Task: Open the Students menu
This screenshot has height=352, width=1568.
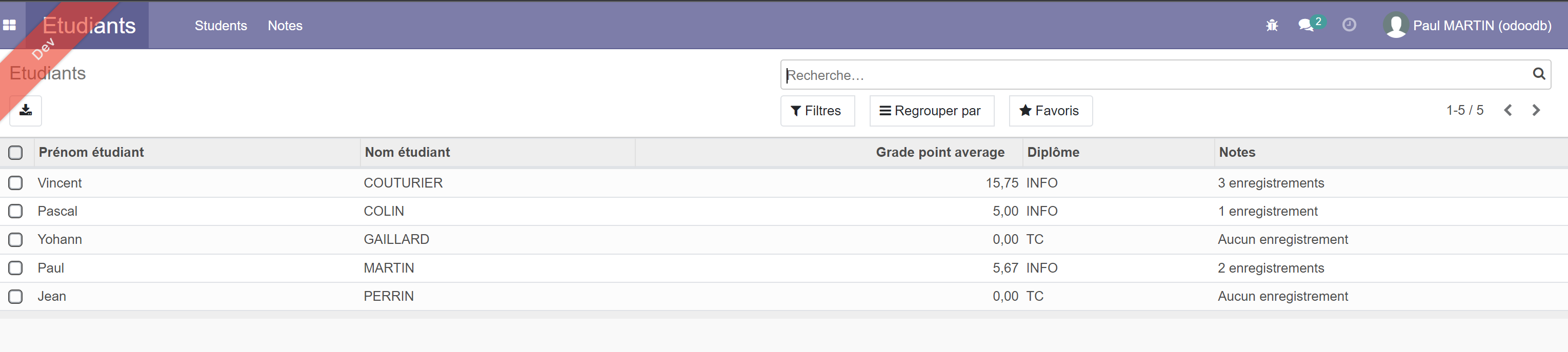Action: (220, 26)
